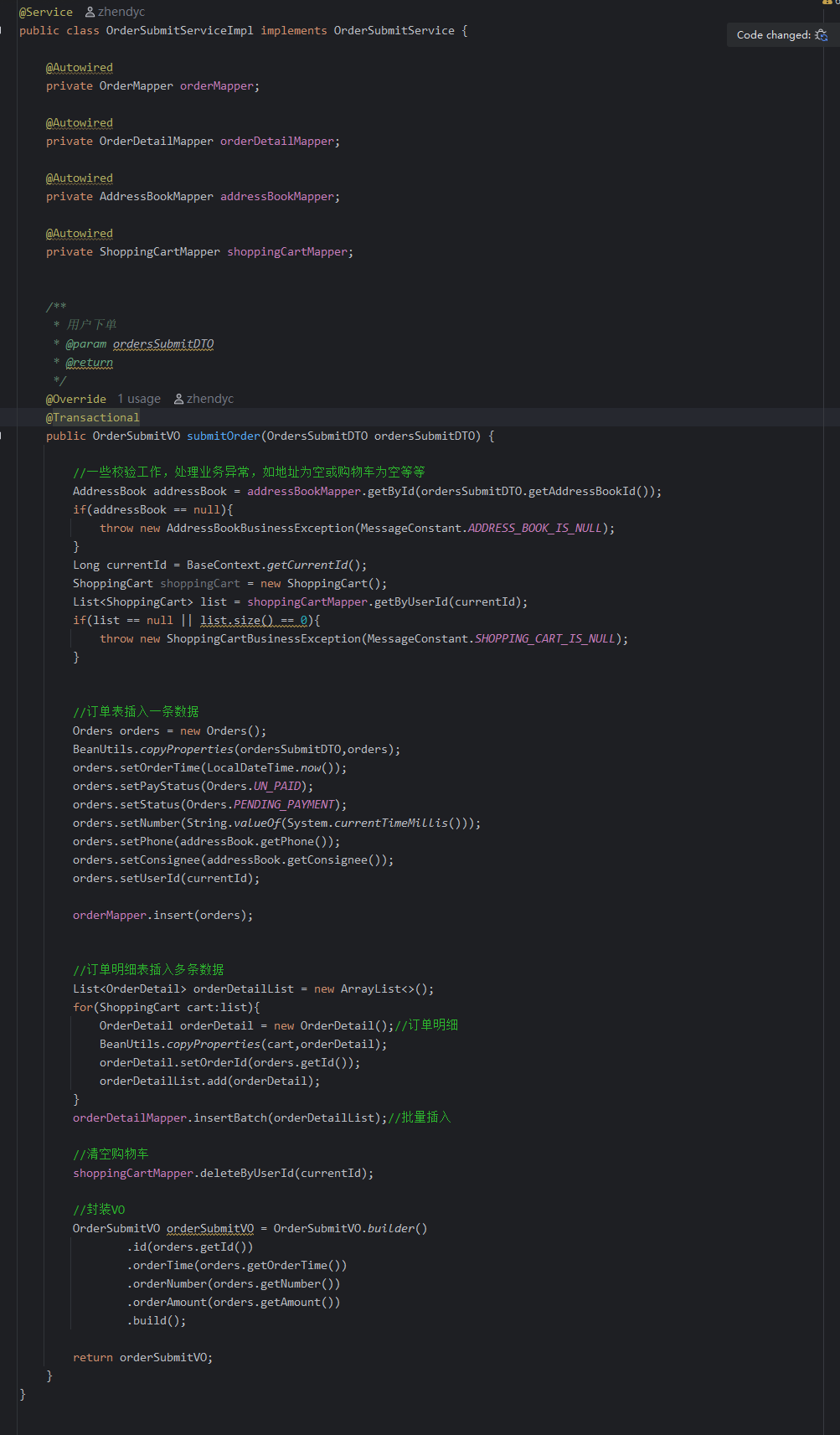The width and height of the screenshot is (840, 1435).
Task: Open the '1 usage' inlay hint
Action: (139, 399)
